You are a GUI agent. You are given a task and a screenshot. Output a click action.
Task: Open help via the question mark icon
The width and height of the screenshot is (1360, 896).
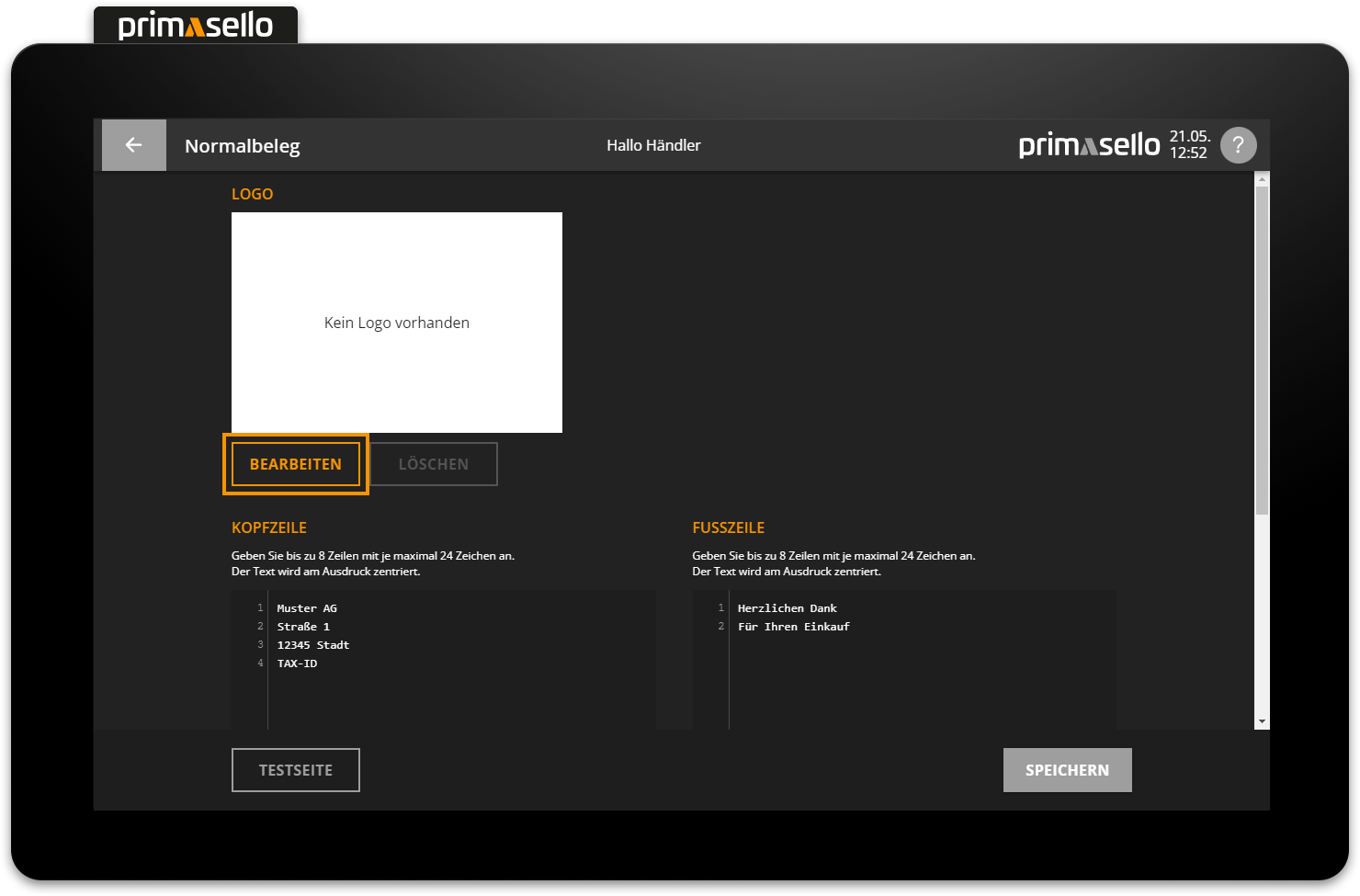pos(1238,145)
